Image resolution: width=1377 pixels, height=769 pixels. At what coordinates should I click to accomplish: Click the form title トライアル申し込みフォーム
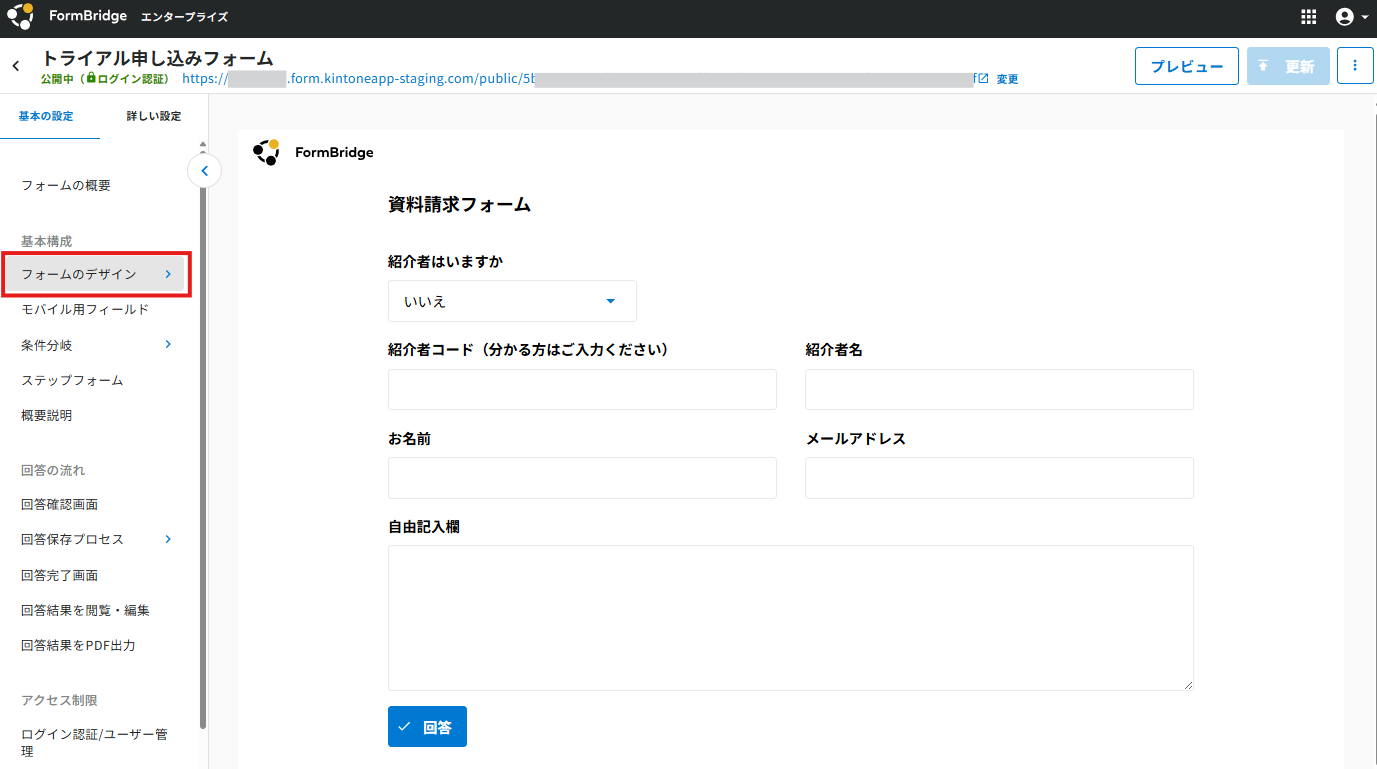click(157, 58)
